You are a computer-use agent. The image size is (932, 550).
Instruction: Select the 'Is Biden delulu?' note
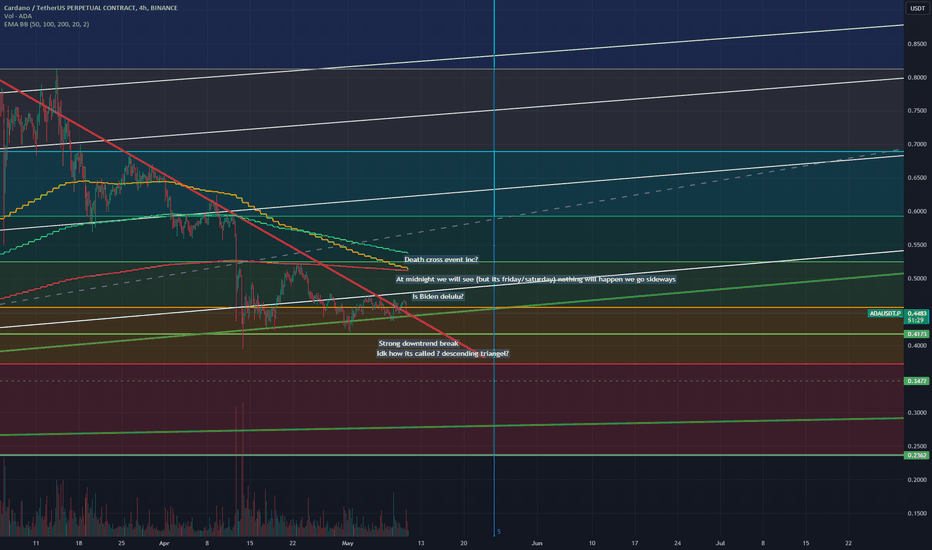pyautogui.click(x=438, y=297)
